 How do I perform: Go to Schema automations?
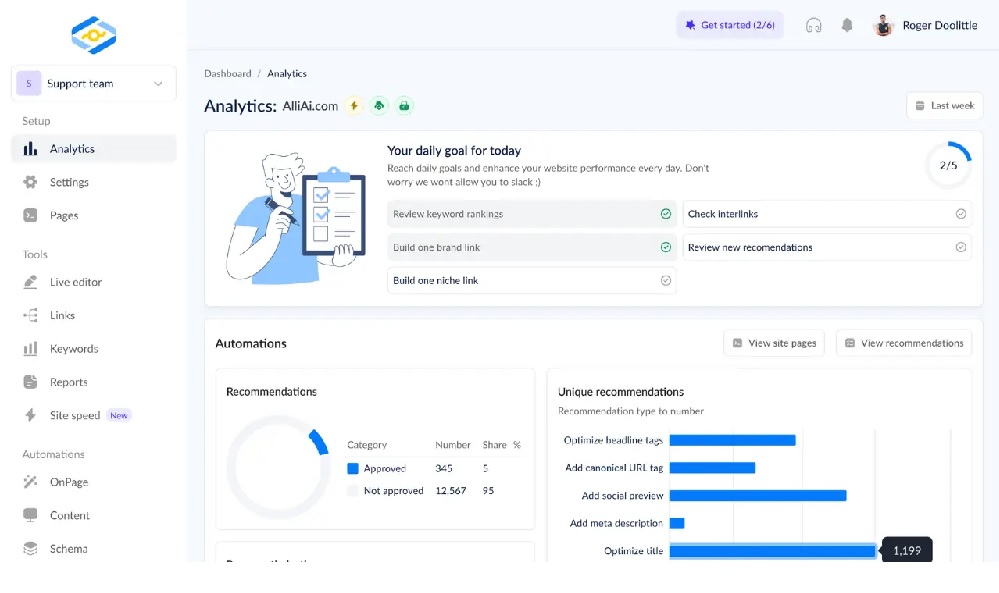(x=68, y=549)
